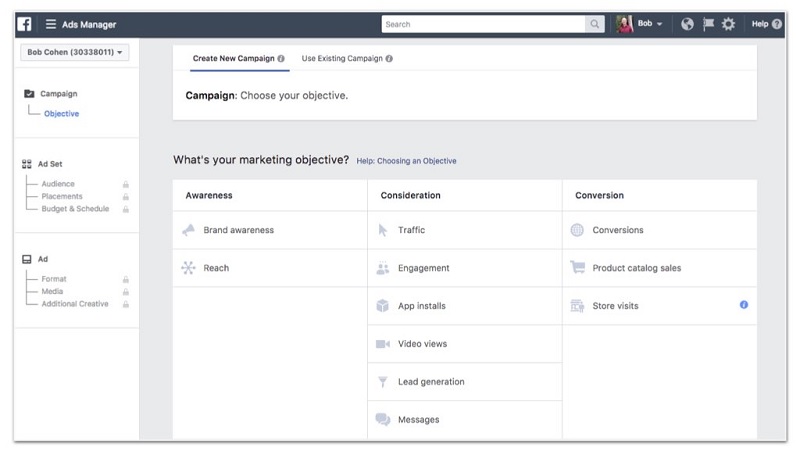Click the Engagement people icon
Image resolution: width=800 pixels, height=458 pixels.
pos(383,268)
